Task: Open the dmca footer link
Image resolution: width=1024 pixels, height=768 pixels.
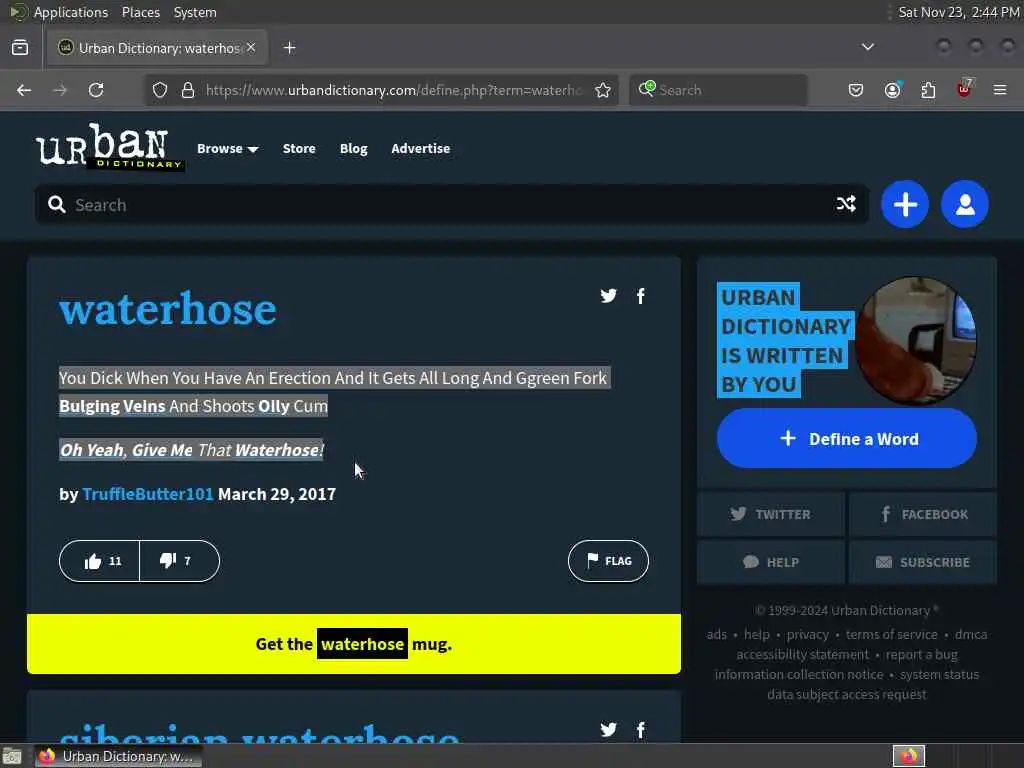Action: click(971, 634)
